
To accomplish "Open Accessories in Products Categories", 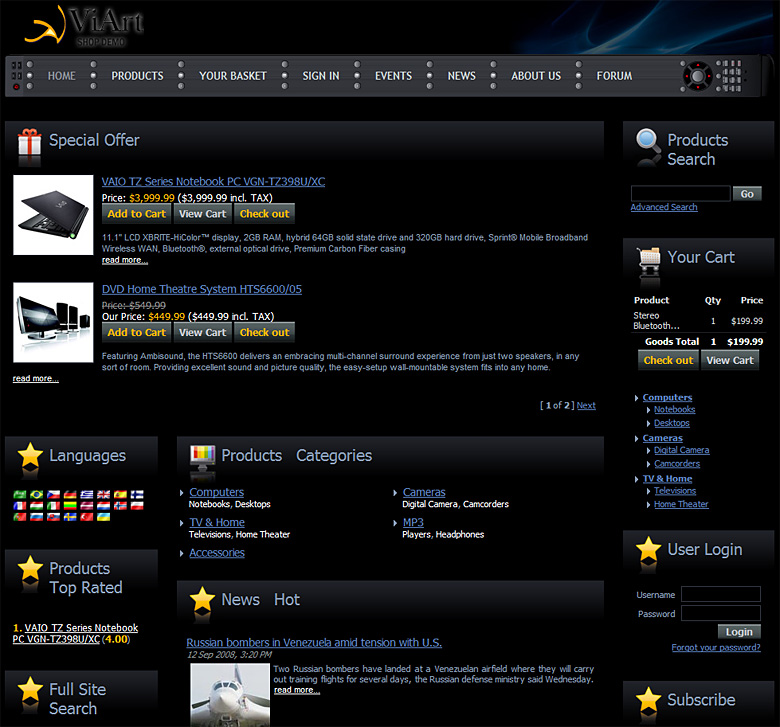I will [217, 553].
